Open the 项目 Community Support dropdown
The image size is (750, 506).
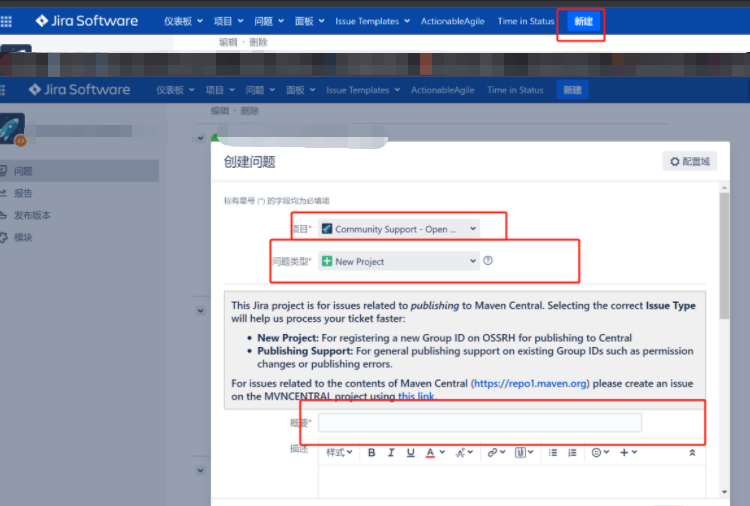pyautogui.click(x=399, y=229)
